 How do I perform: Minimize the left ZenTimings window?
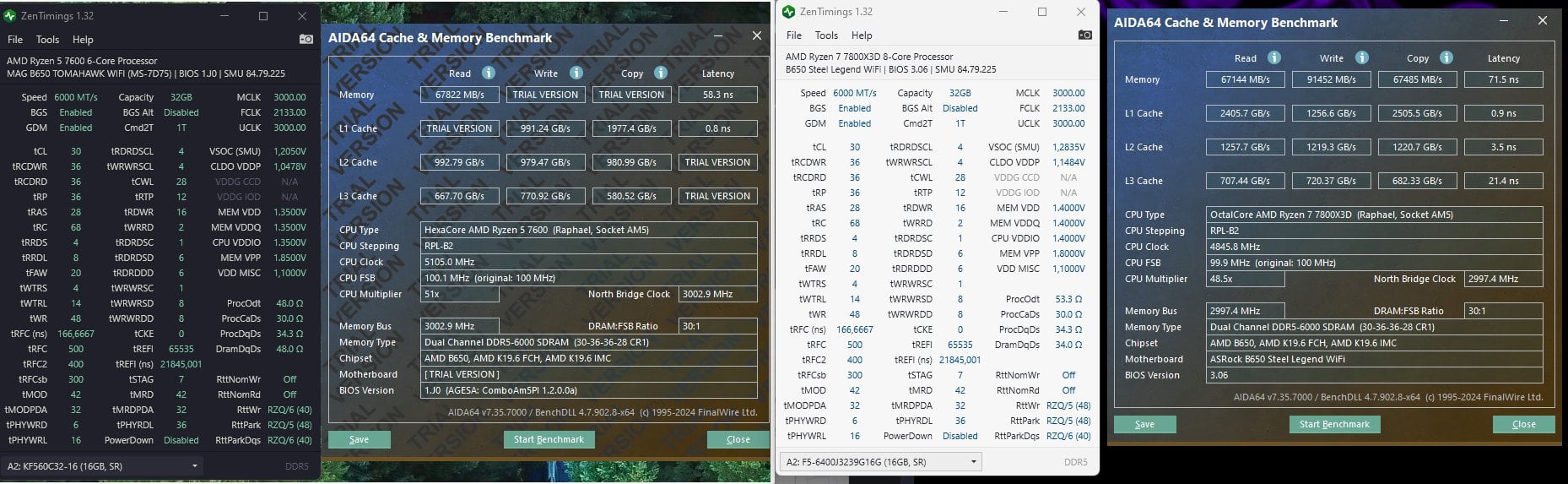tap(225, 15)
